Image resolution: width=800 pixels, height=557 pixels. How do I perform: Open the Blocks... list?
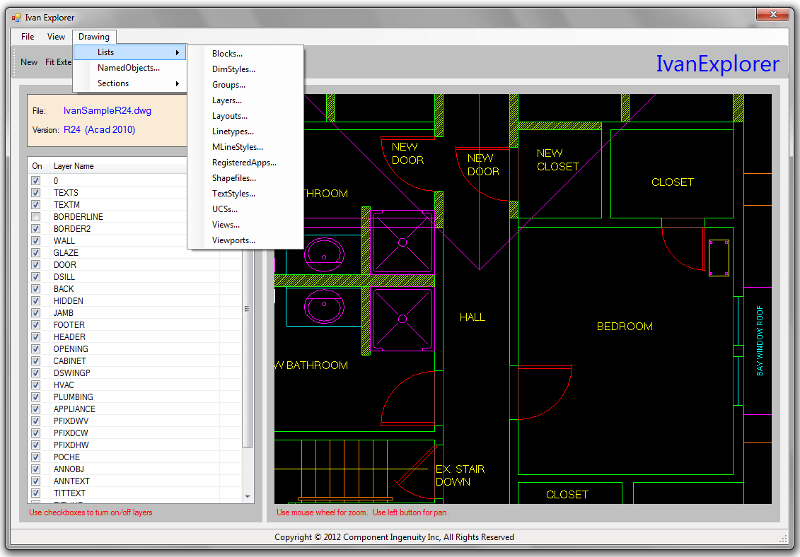245,54
